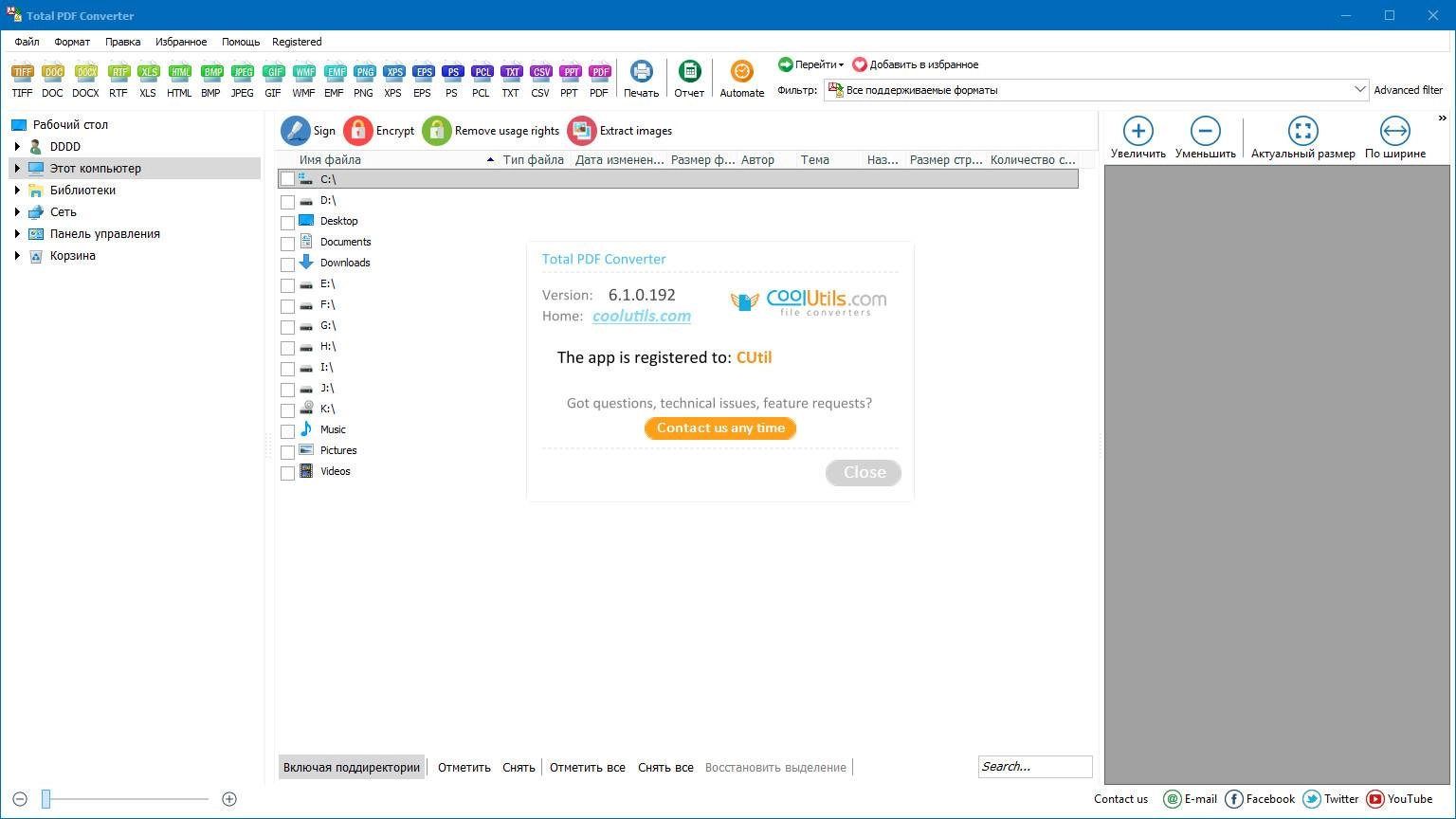1456x819 pixels.
Task: Open the Encrypt tool
Action: (379, 131)
